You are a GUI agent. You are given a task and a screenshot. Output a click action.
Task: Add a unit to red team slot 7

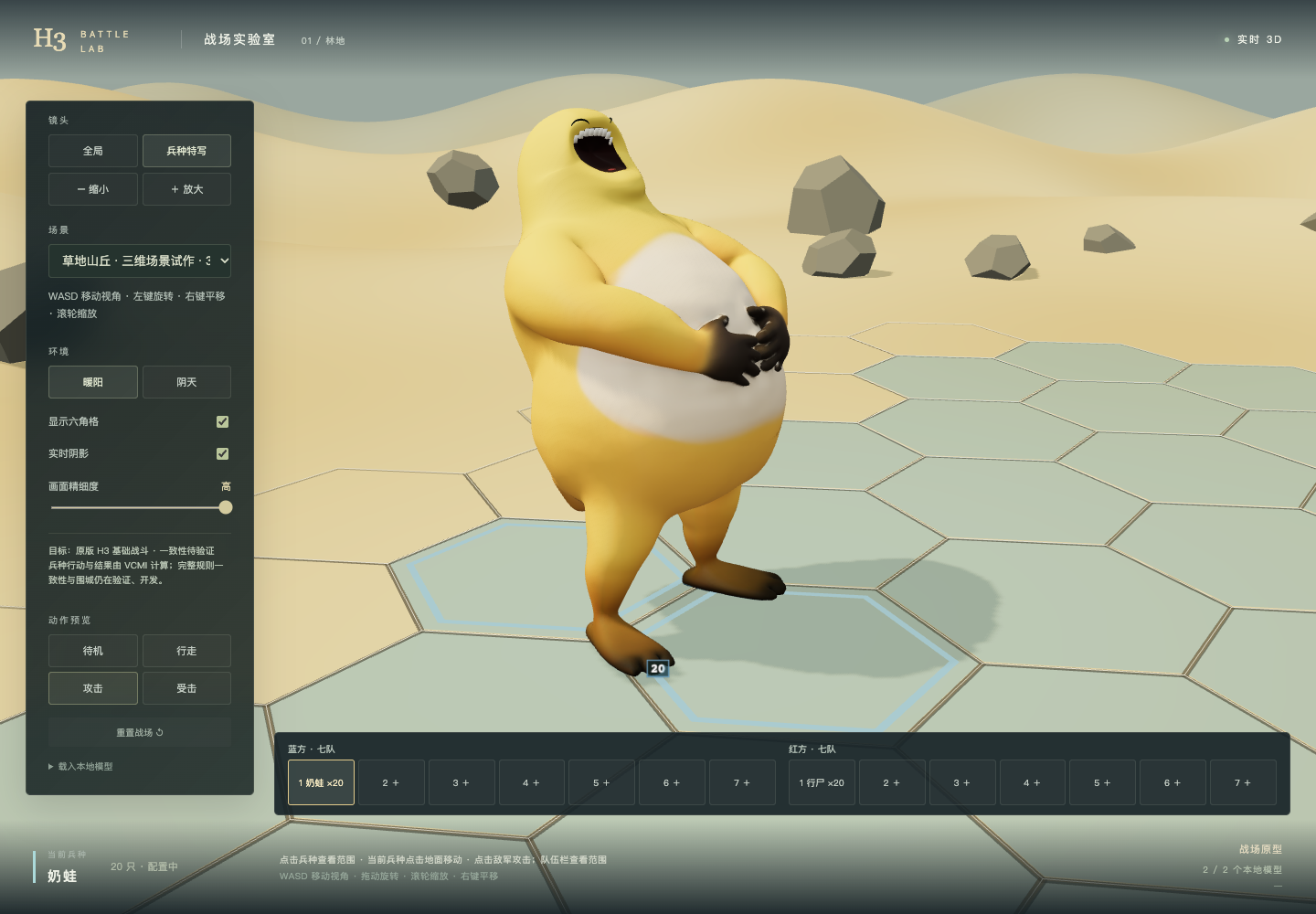1243,782
